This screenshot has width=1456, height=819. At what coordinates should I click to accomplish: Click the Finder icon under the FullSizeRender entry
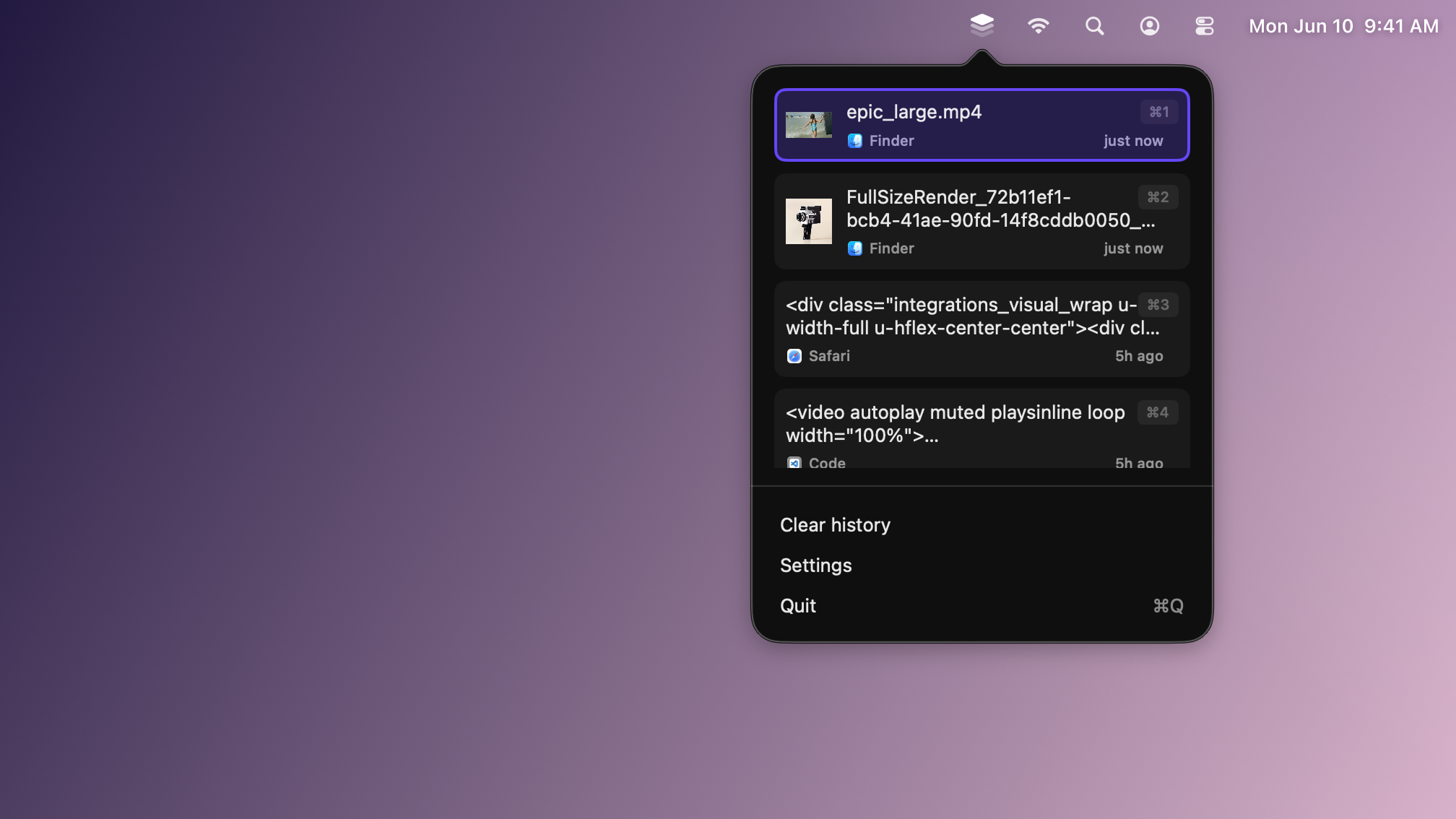pyautogui.click(x=855, y=248)
